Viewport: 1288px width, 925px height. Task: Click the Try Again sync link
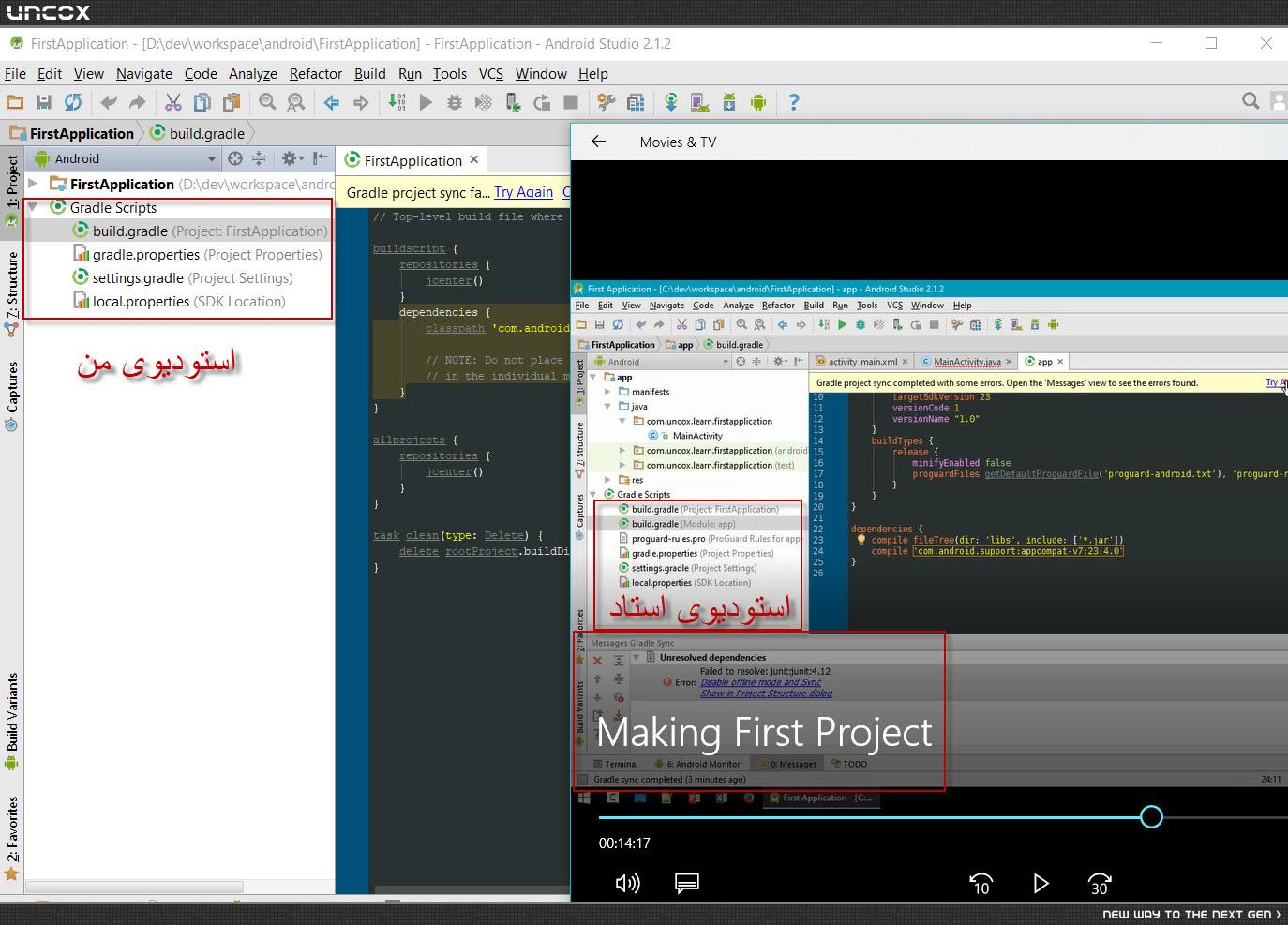(x=524, y=192)
